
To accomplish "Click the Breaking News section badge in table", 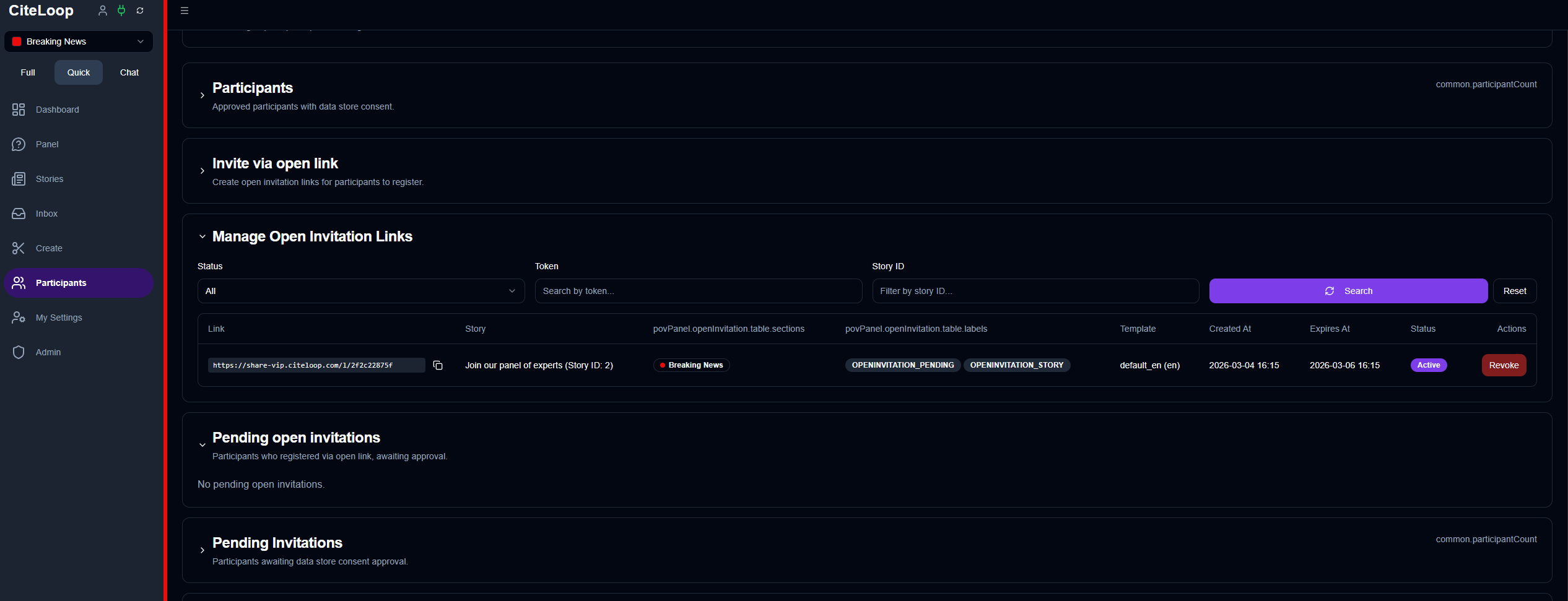I will [691, 365].
